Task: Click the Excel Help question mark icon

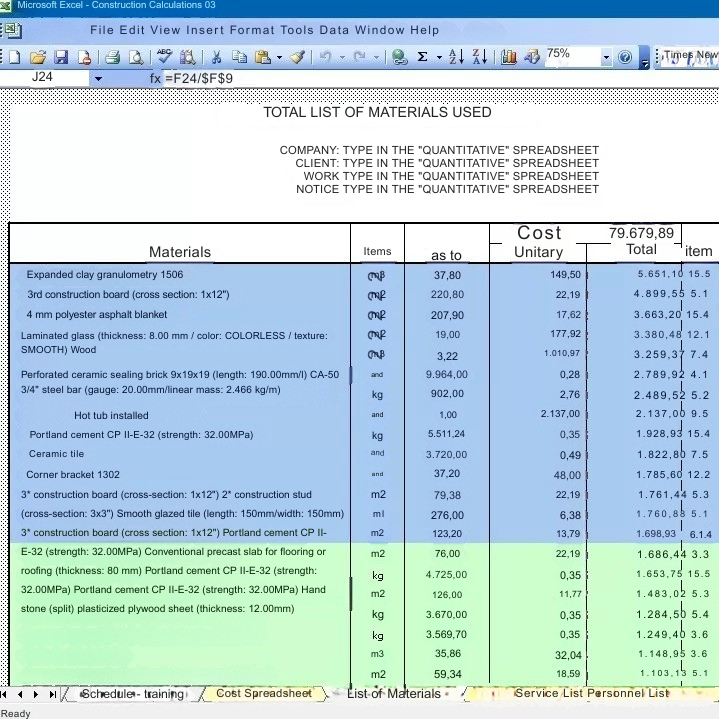Action: click(x=626, y=57)
